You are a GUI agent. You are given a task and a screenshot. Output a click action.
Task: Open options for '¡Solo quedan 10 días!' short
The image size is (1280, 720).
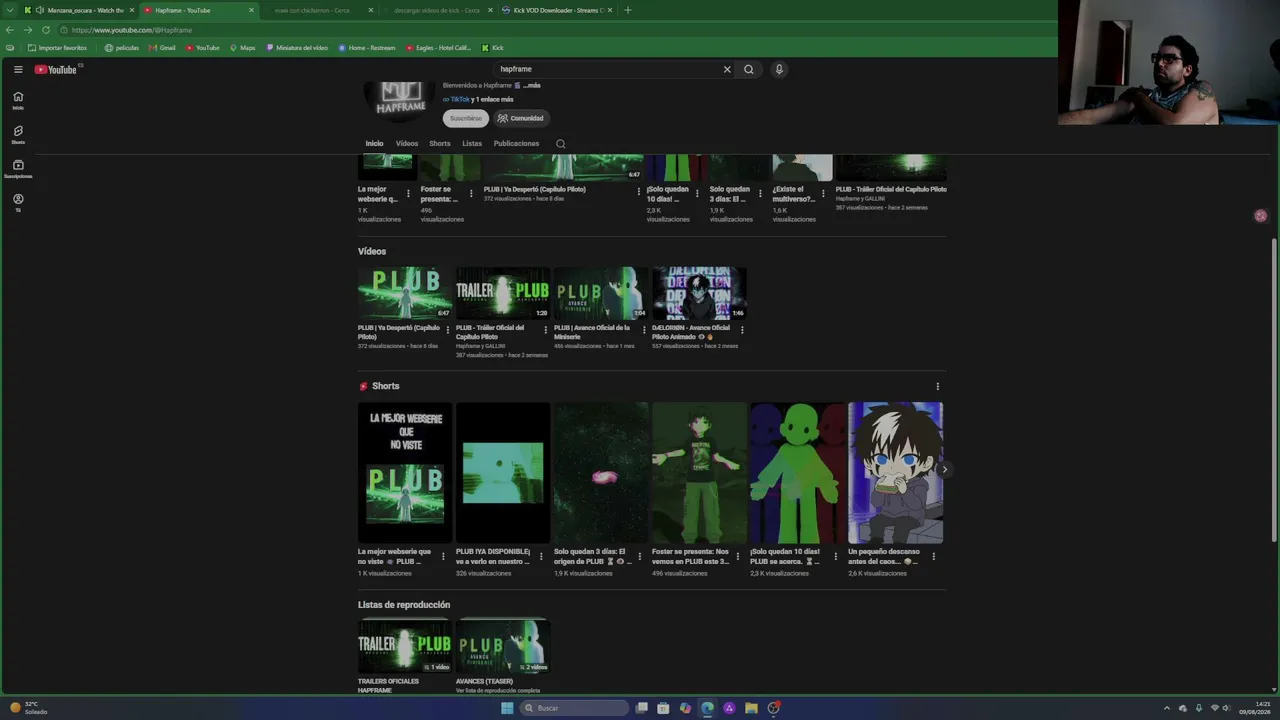coord(835,557)
